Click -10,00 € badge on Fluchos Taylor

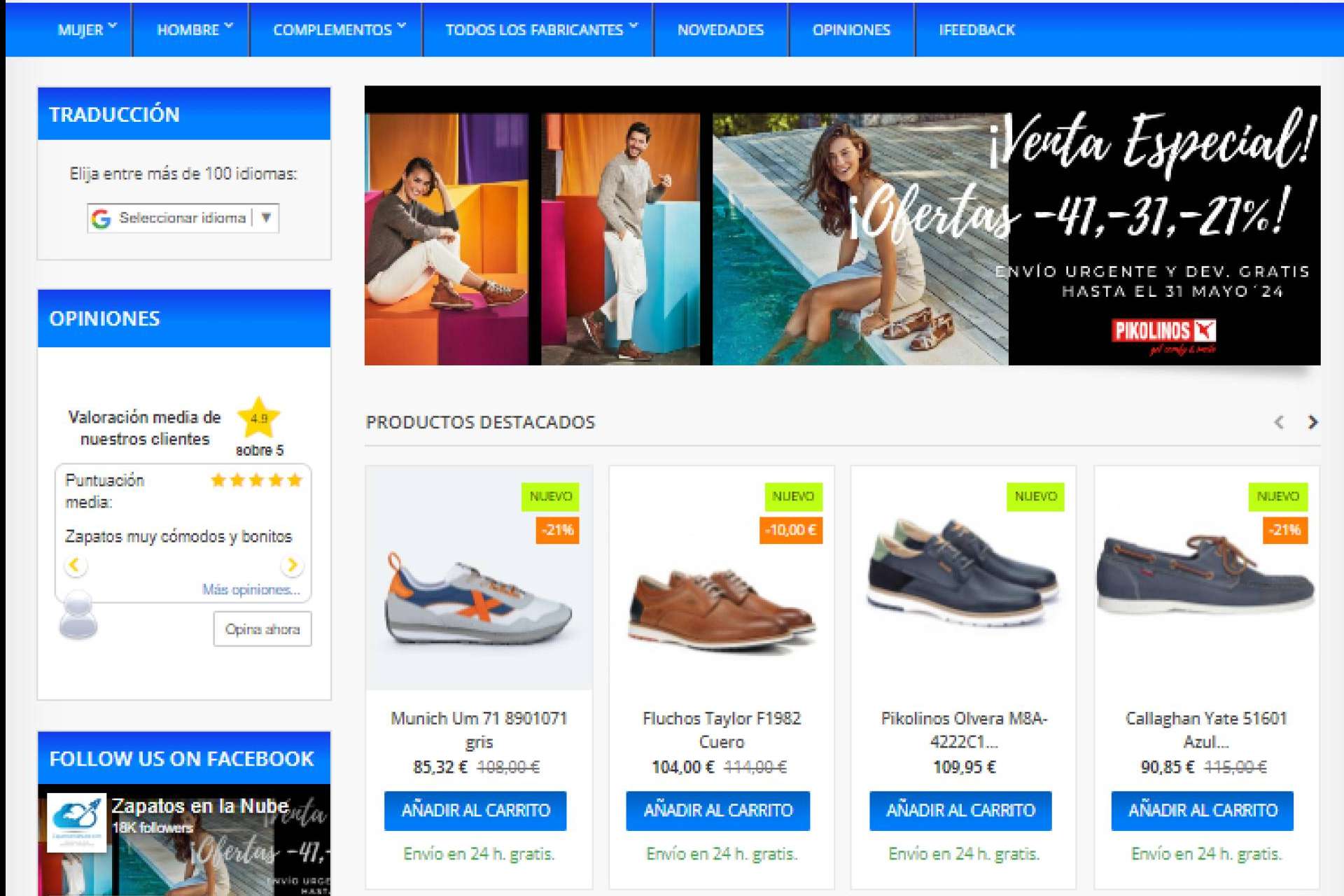click(791, 530)
